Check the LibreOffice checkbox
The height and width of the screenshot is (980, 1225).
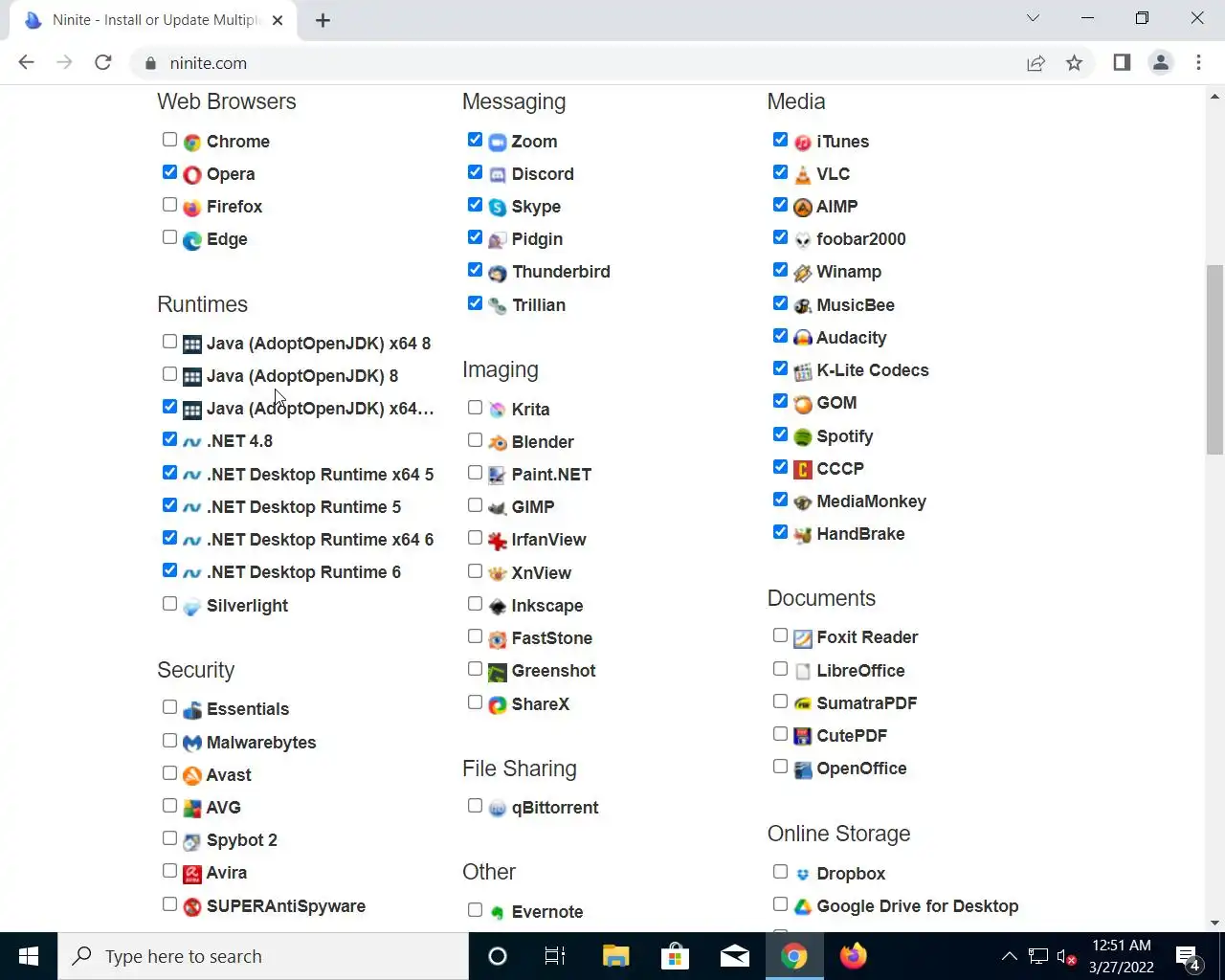tap(780, 669)
